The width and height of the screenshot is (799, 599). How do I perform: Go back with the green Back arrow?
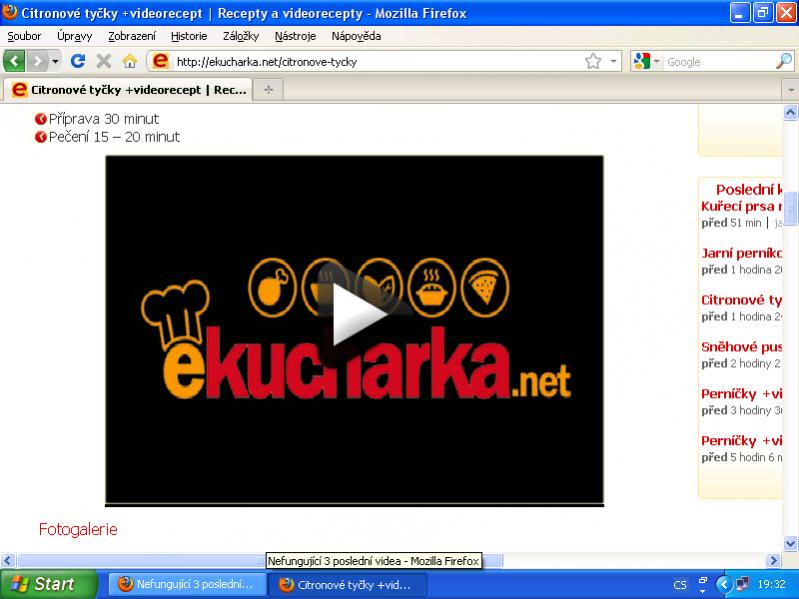[14, 62]
